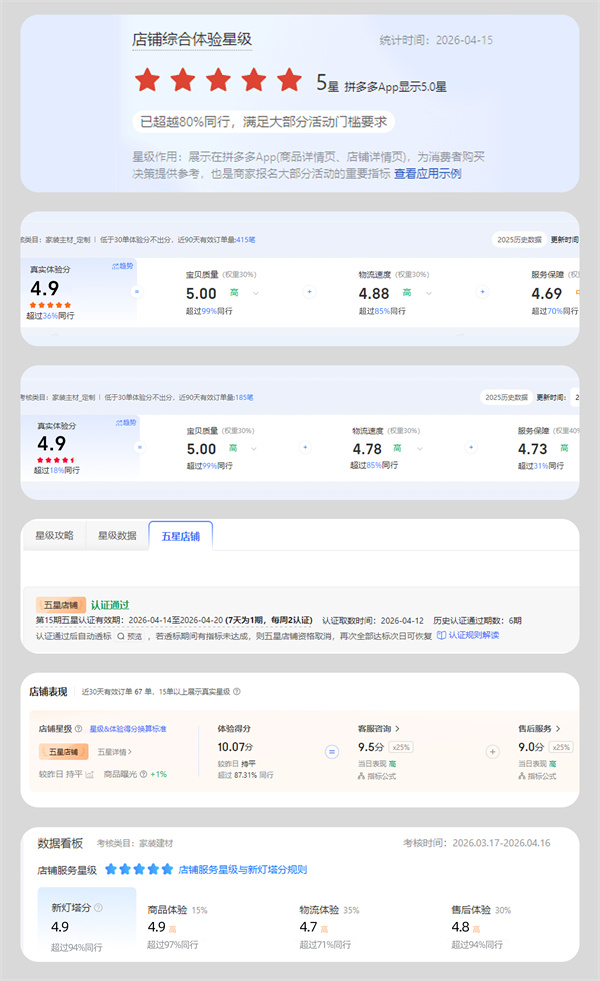Image resolution: width=600 pixels, height=981 pixels.
Task: Expand the 售后服务 section arrow
Action: (x=557, y=729)
